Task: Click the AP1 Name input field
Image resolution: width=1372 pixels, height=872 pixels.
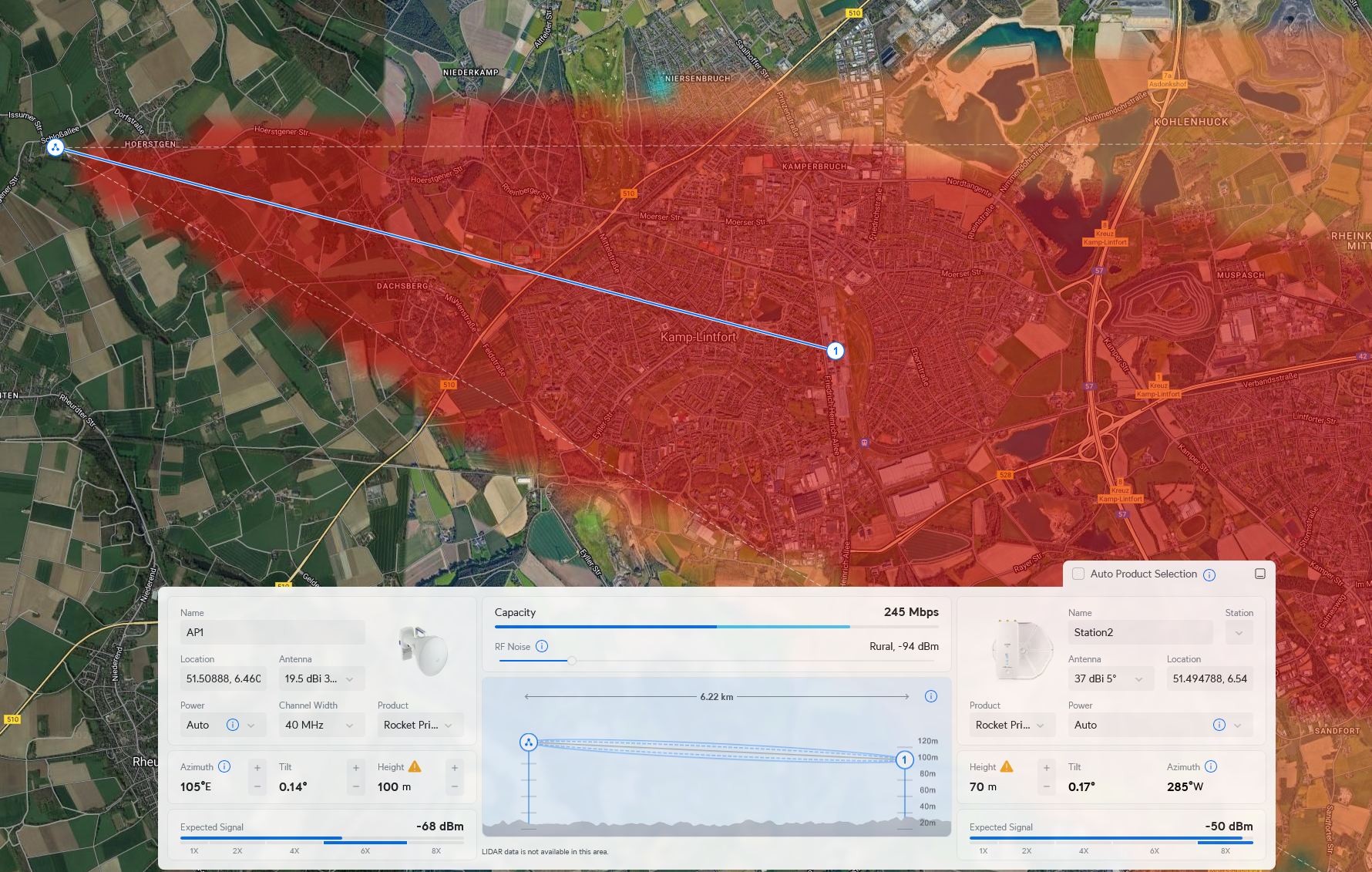Action: pos(272,632)
